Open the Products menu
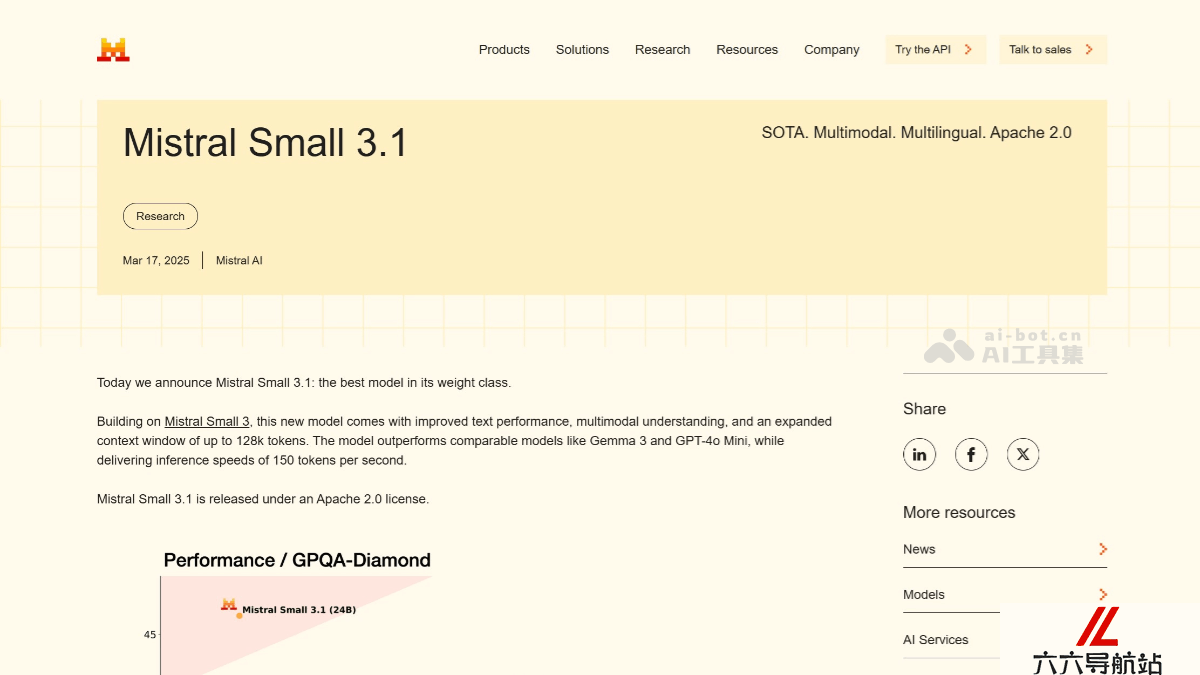 [504, 50]
